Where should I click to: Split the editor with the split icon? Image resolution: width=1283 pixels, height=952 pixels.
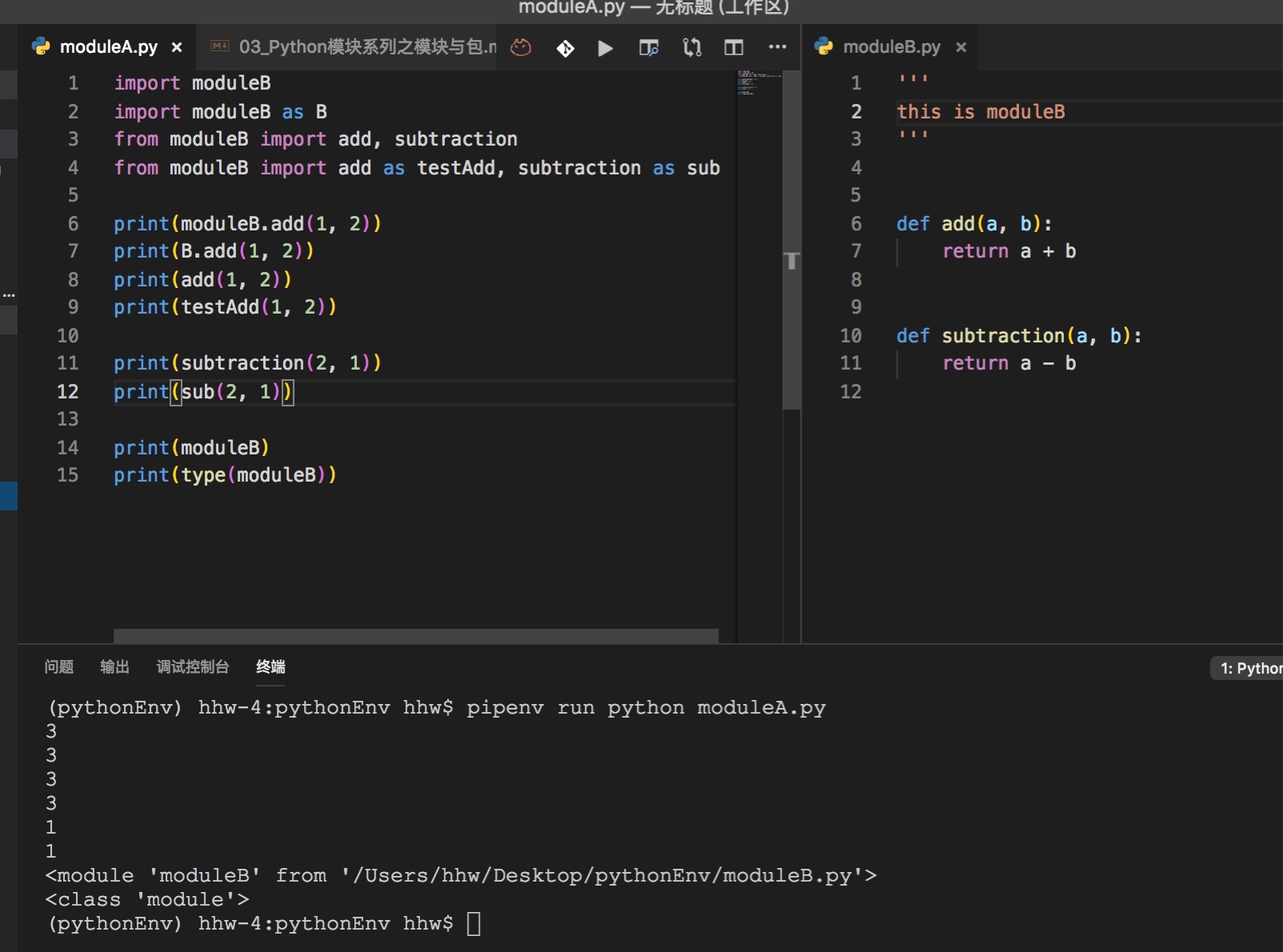[x=733, y=48]
